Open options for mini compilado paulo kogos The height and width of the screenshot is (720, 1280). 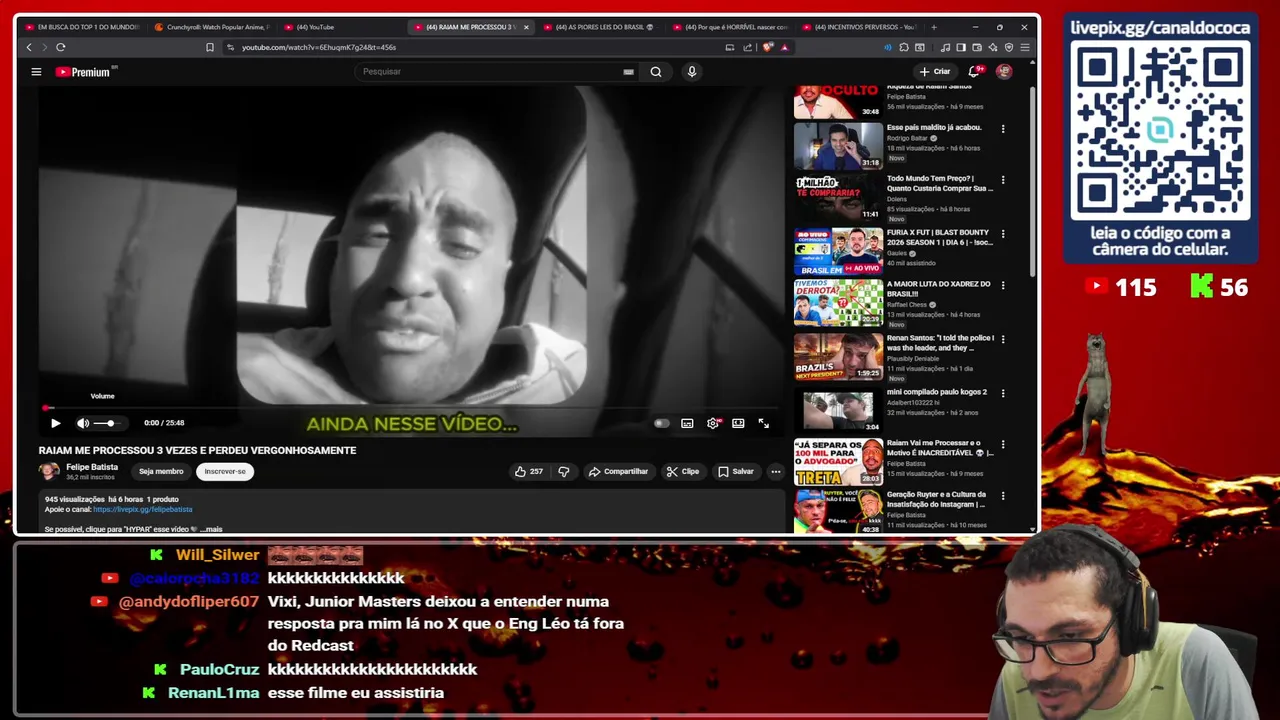(x=1003, y=393)
